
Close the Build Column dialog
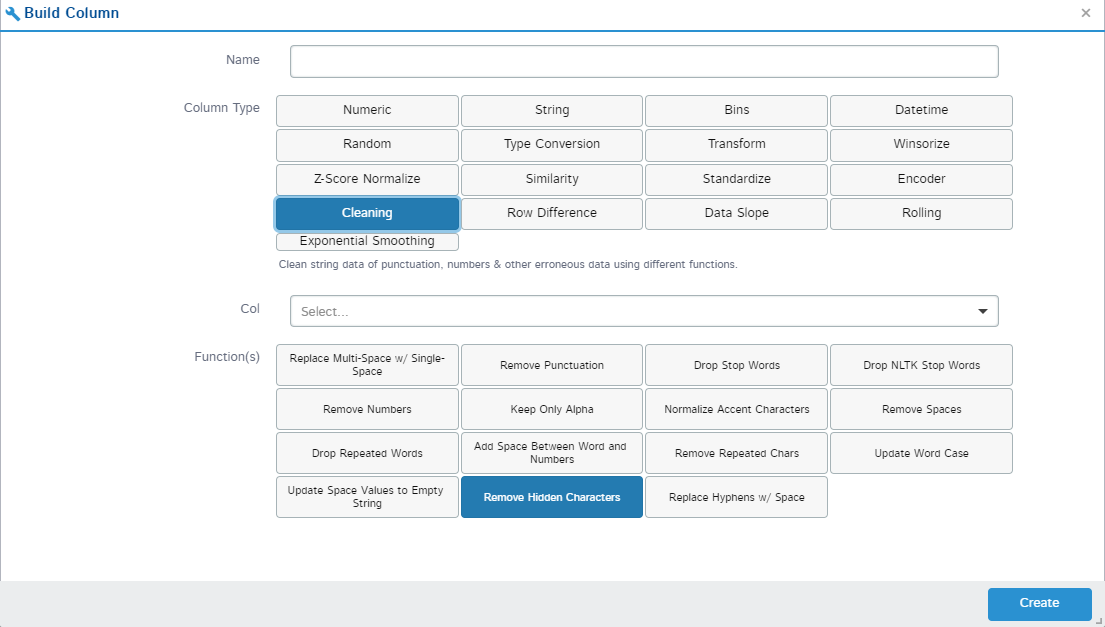pos(1085,13)
